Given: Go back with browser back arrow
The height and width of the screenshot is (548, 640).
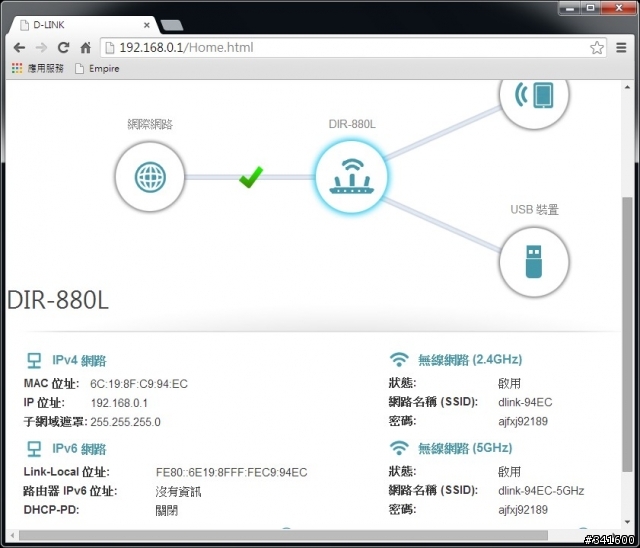Looking at the screenshot, I should point(19,48).
